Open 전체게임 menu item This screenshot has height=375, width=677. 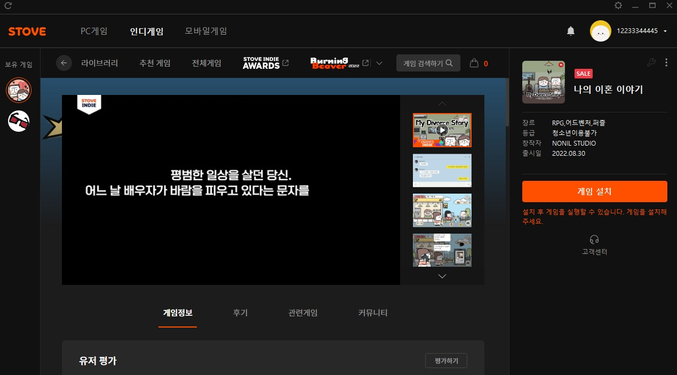click(206, 63)
